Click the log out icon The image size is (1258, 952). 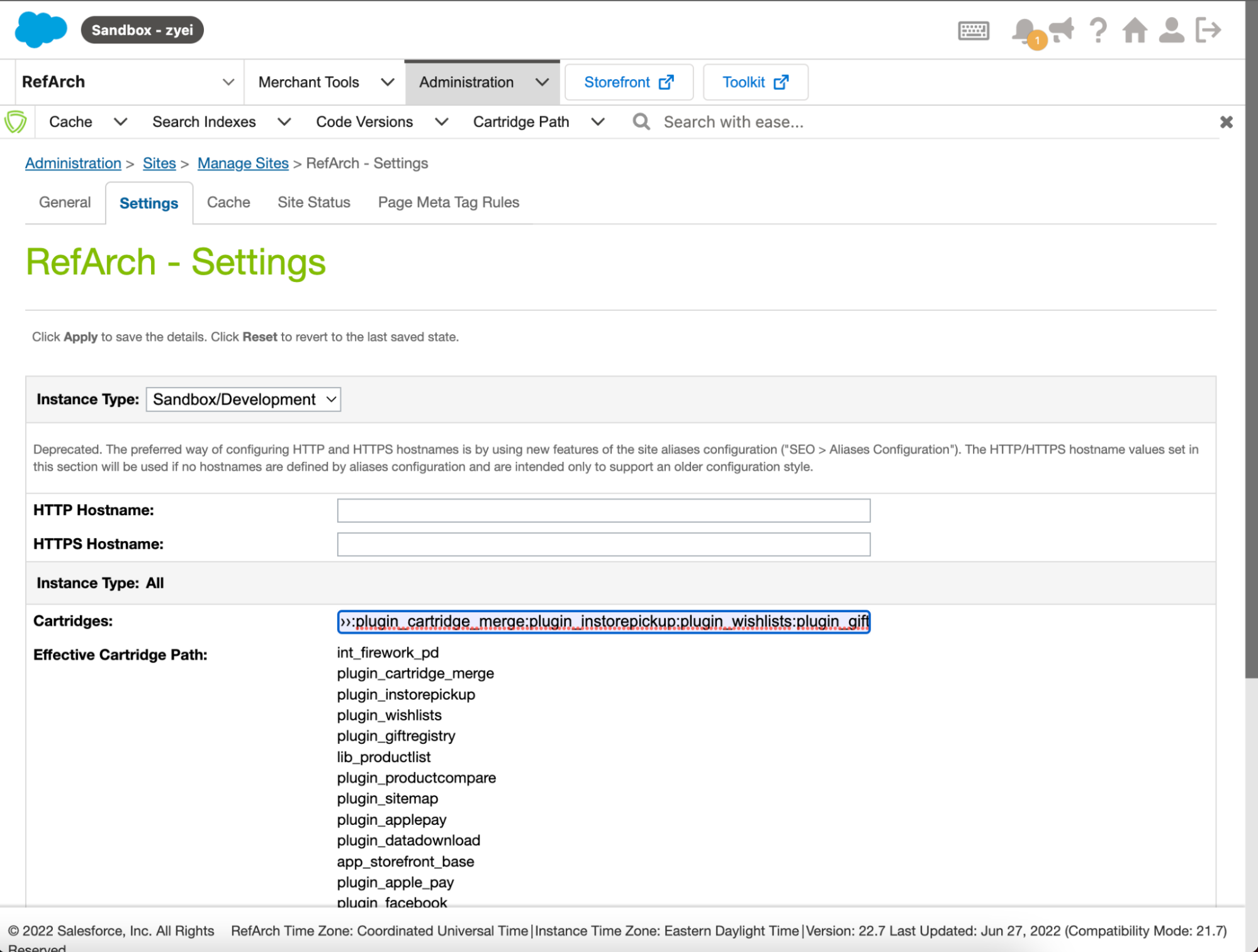tap(1208, 30)
